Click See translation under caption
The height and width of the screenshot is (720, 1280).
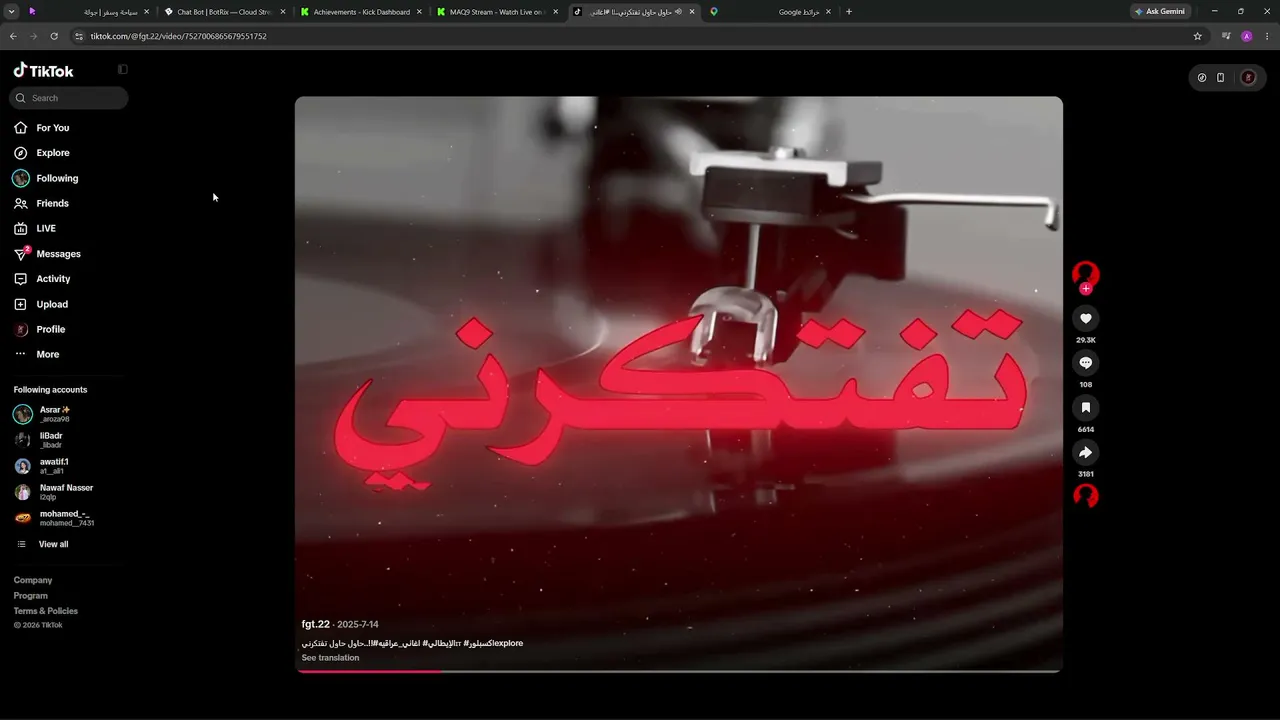330,658
